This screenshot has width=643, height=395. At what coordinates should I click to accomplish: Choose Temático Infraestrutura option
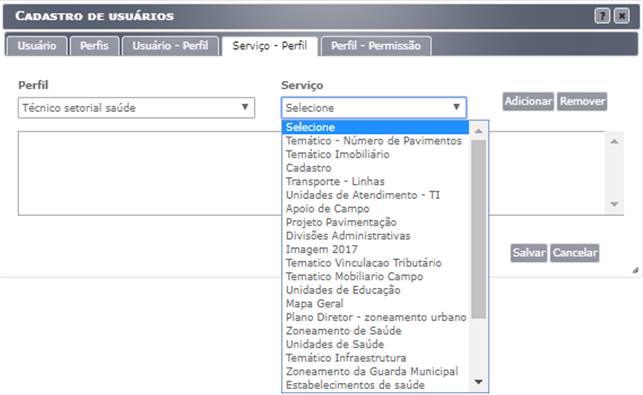[375, 358]
